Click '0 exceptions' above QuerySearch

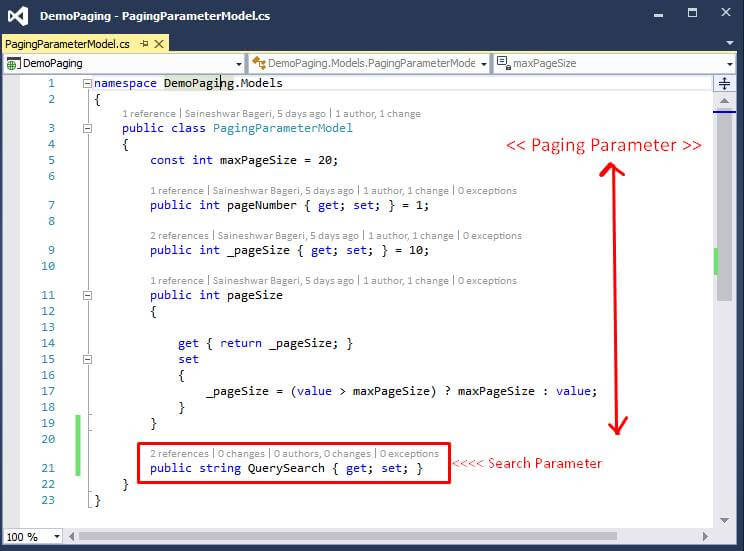(x=409, y=454)
